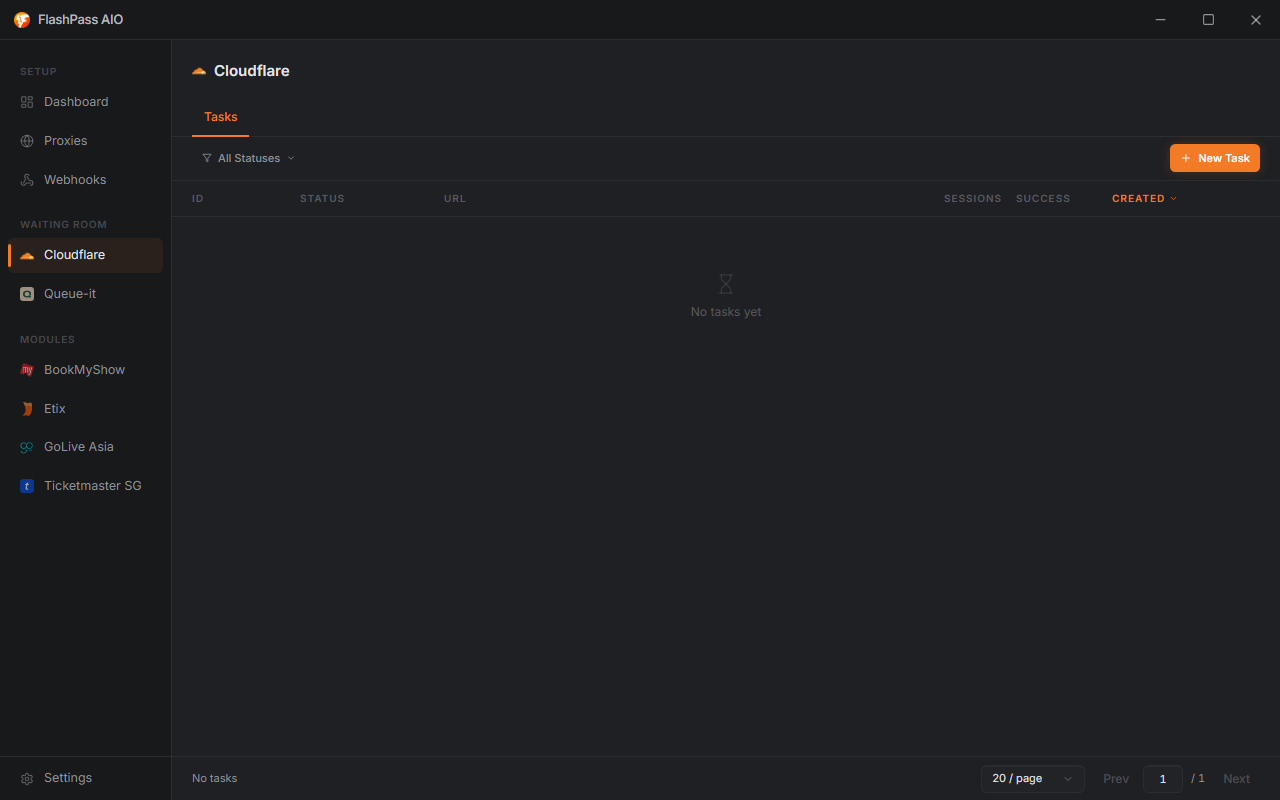Select the Ticketmaster SG module
This screenshot has height=800, width=1280.
(85, 486)
